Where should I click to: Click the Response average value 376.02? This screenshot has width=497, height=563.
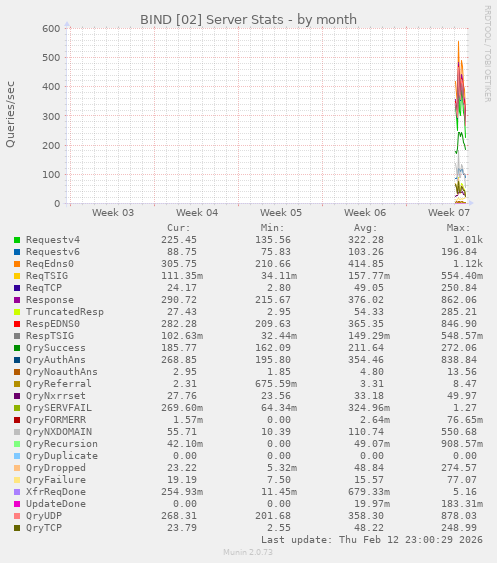(x=366, y=300)
